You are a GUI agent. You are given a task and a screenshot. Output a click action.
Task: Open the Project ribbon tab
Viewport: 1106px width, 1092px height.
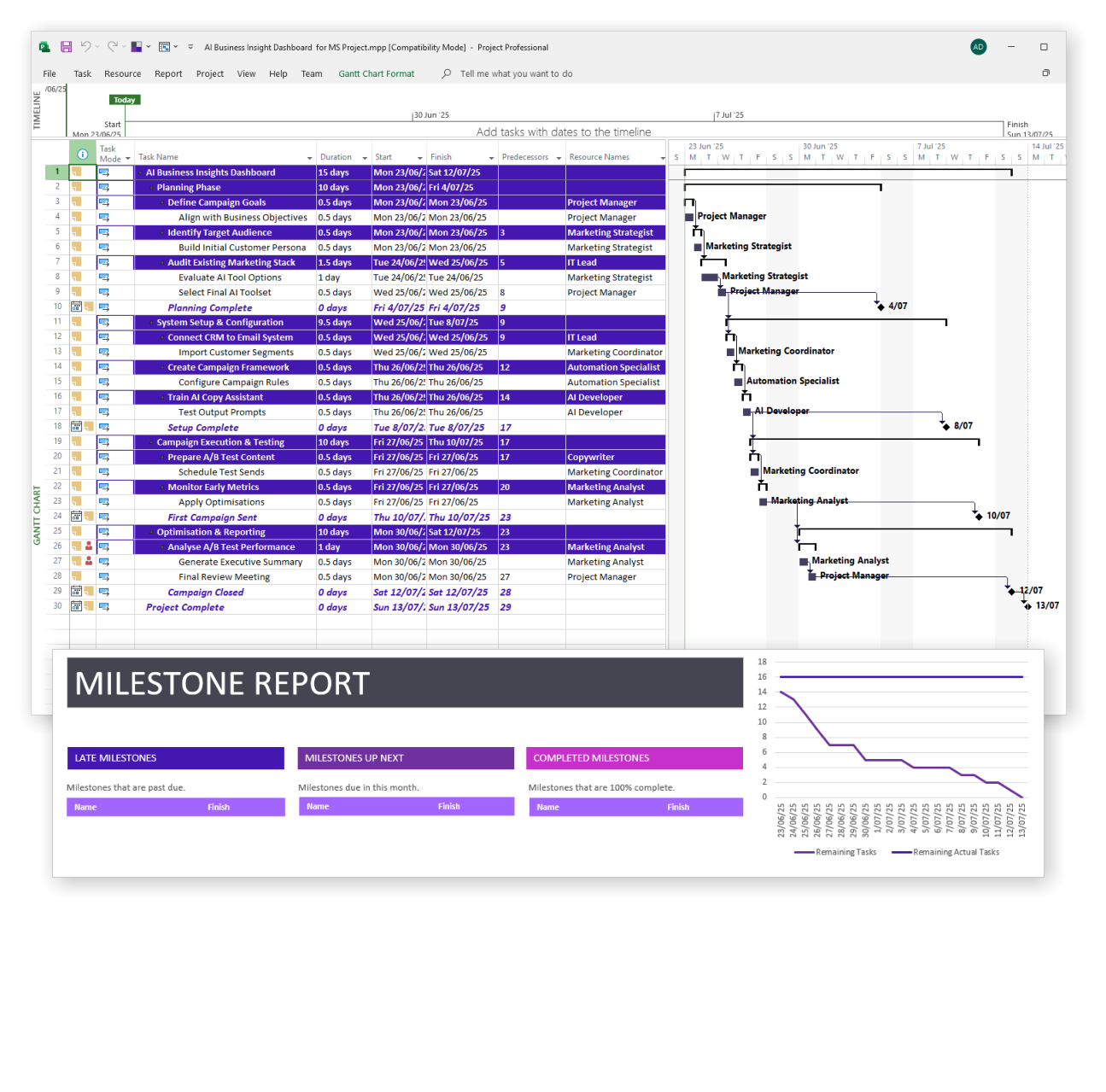(x=209, y=73)
